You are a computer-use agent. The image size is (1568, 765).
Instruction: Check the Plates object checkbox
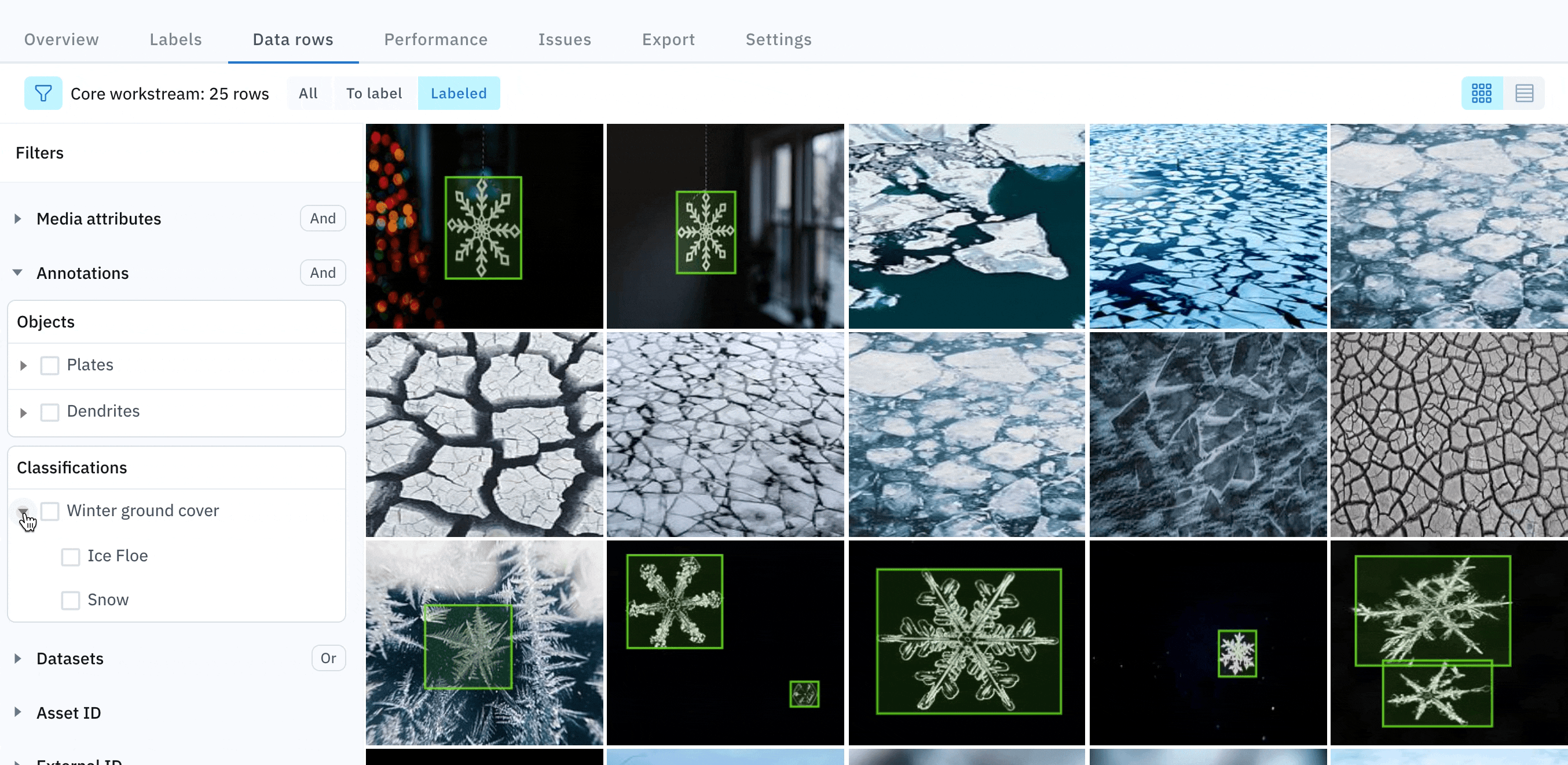(50, 366)
